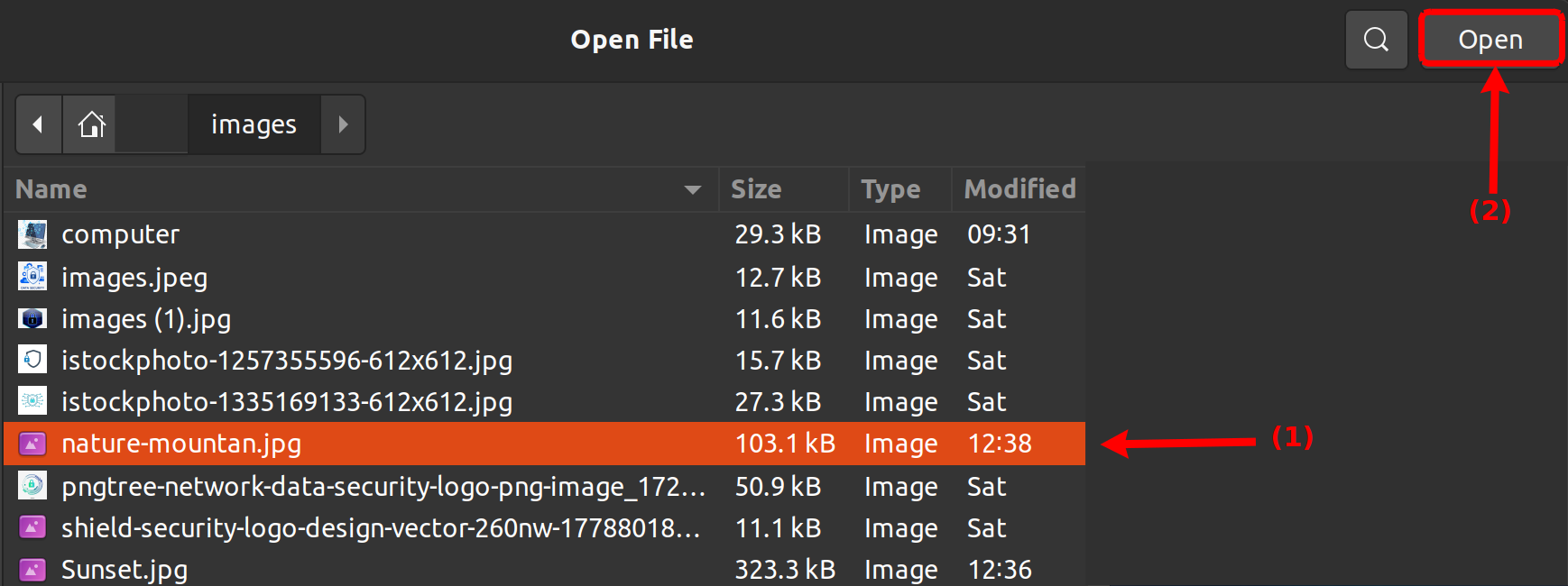Click the back path arrow
This screenshot has width=1568, height=586.
point(38,124)
